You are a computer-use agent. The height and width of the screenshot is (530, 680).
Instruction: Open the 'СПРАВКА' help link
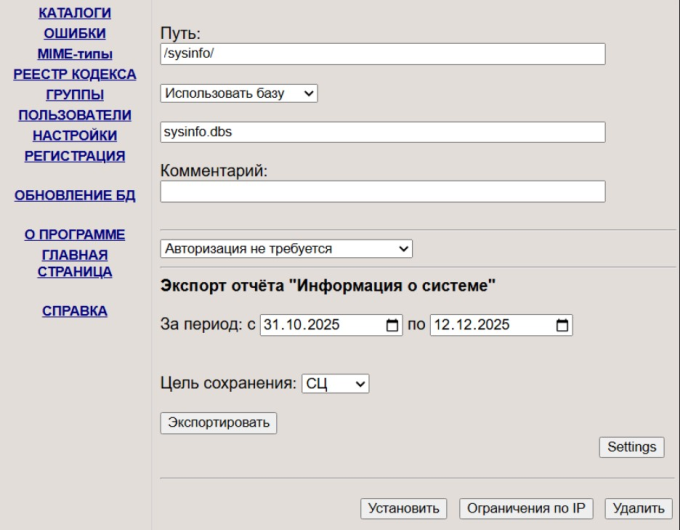(75, 311)
